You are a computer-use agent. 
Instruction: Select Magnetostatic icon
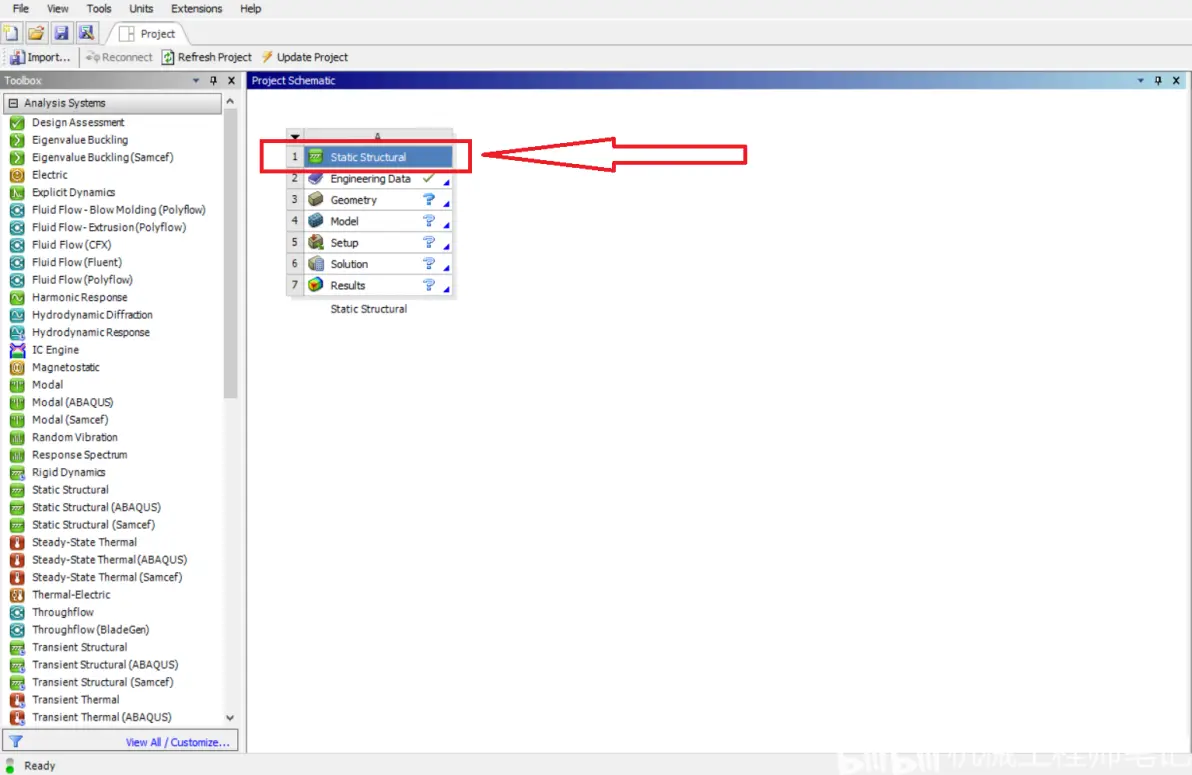point(17,367)
